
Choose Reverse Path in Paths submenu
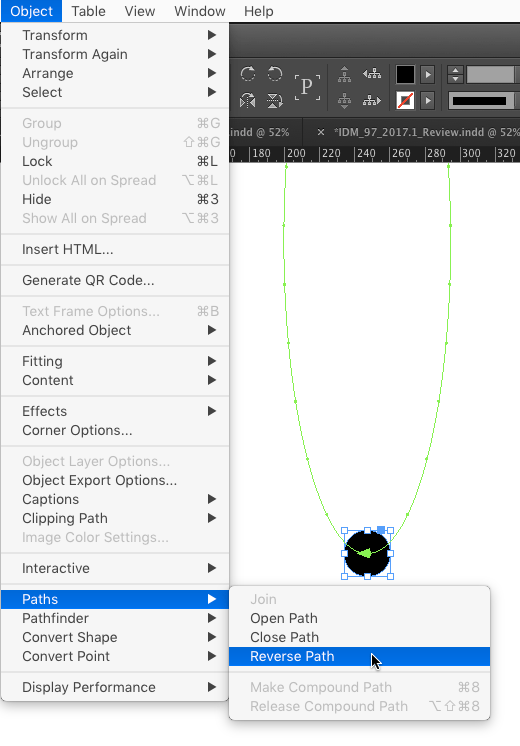[359, 656]
